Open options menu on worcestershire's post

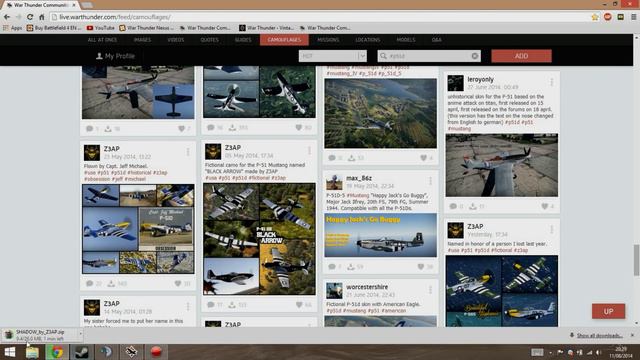430,290
